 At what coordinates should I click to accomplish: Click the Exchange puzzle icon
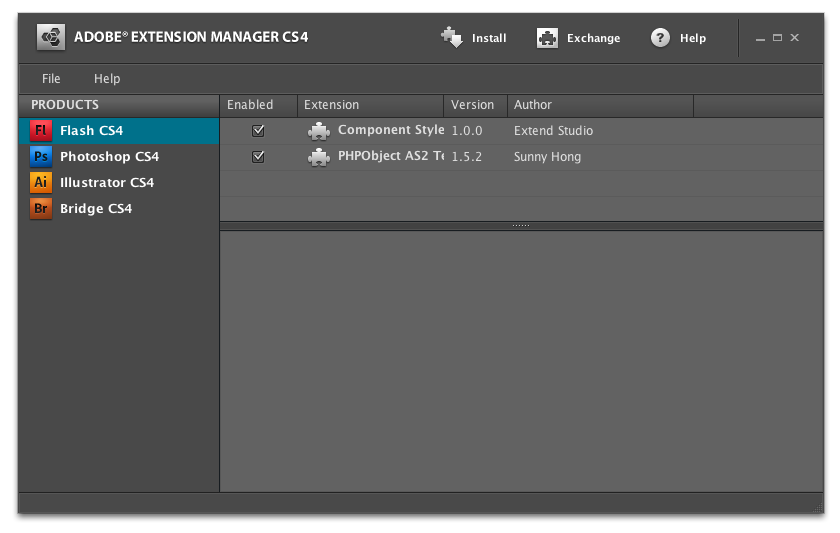point(547,38)
